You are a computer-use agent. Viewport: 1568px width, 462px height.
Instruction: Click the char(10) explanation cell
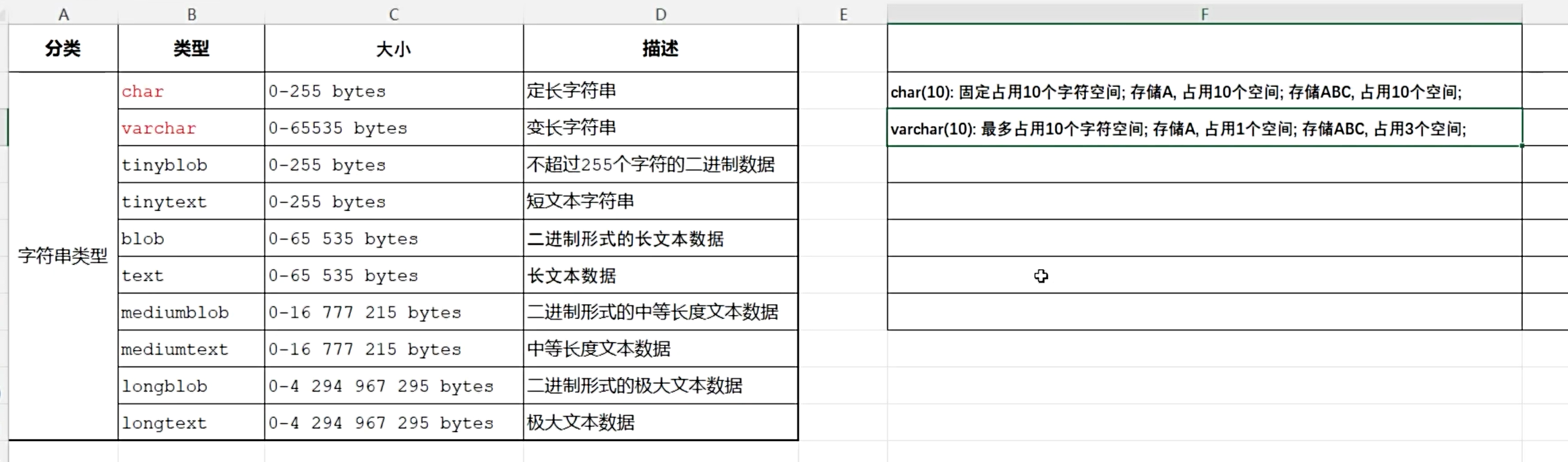click(1204, 90)
